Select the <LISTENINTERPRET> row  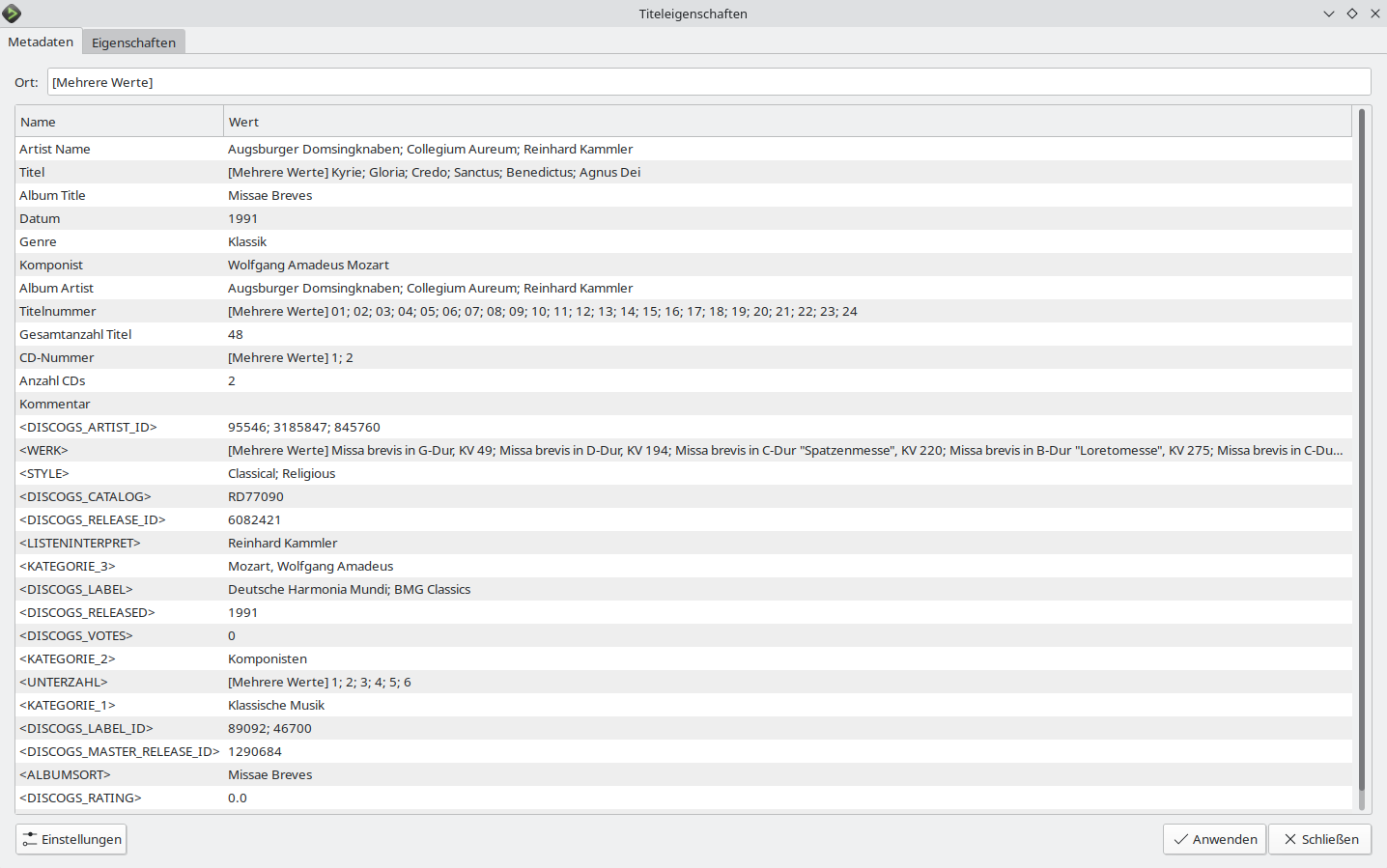pos(684,543)
